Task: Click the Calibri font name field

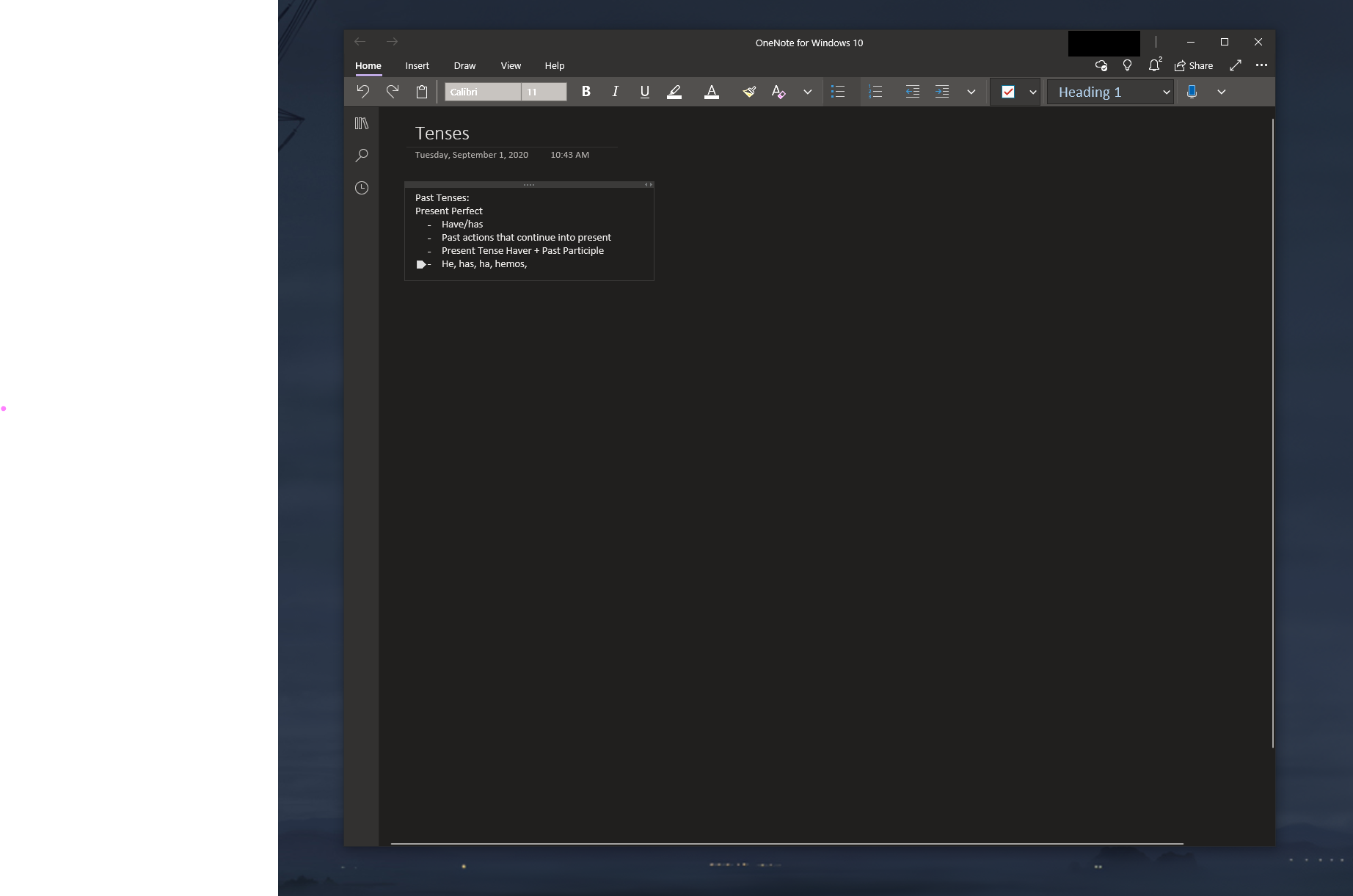Action: point(483,92)
